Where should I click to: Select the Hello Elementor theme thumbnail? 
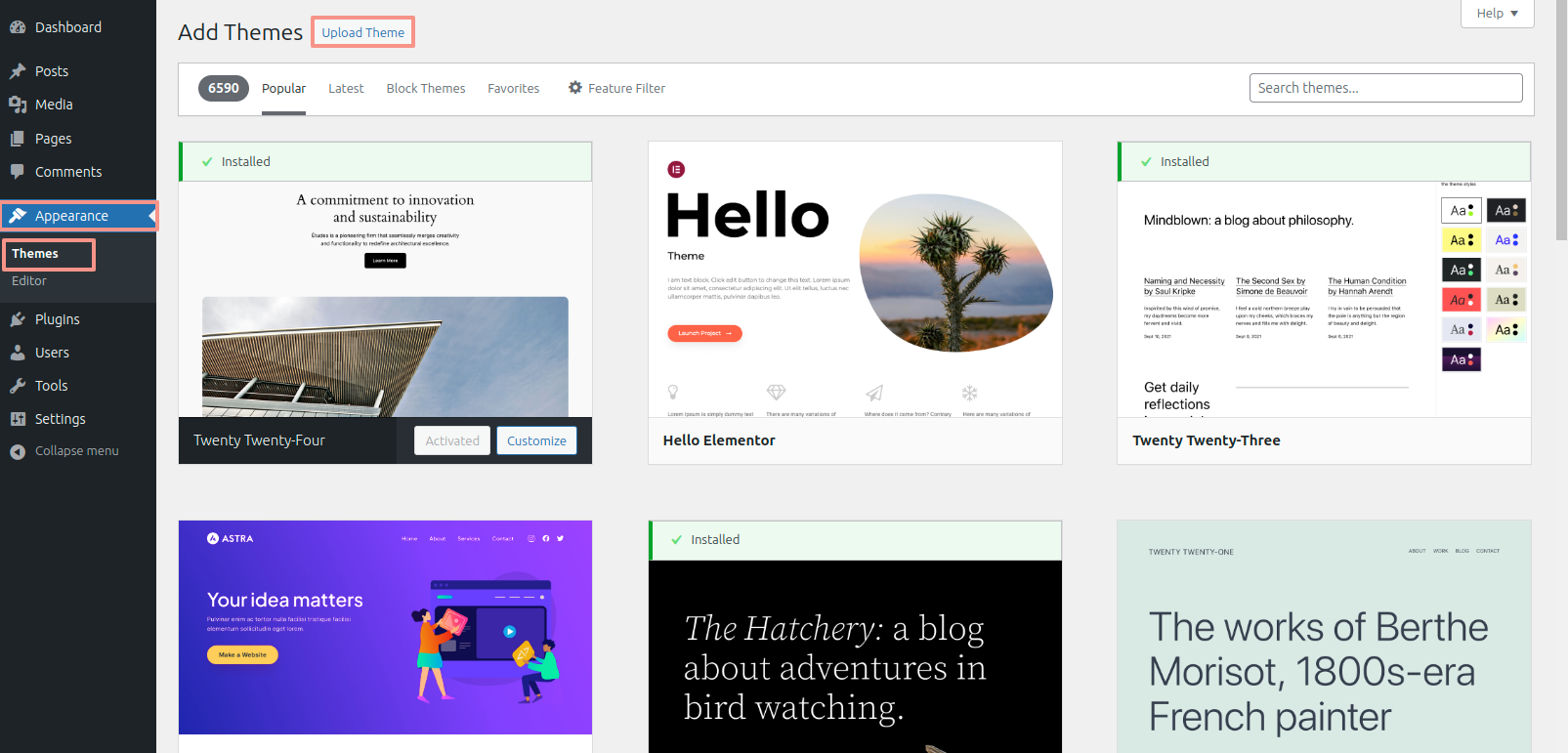click(855, 279)
